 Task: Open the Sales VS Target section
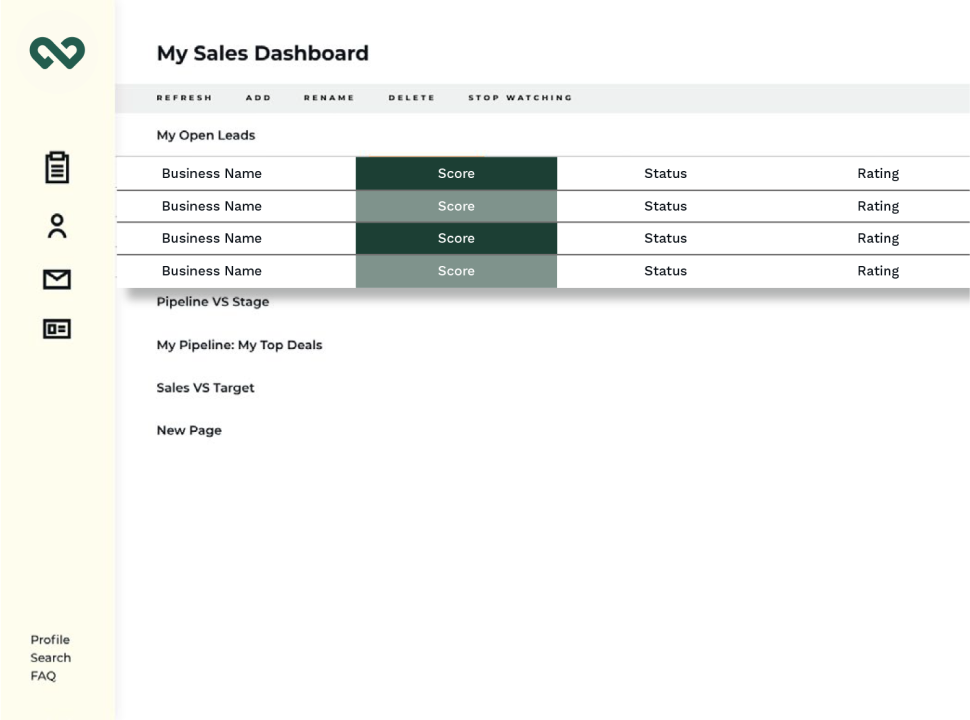tap(205, 388)
